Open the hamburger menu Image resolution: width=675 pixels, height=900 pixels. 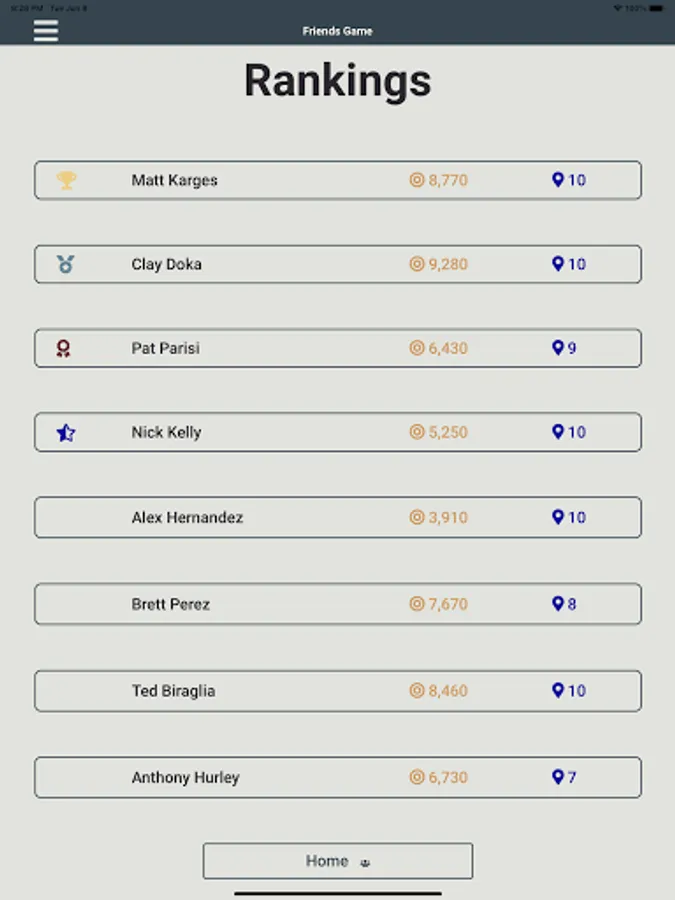pyautogui.click(x=46, y=30)
